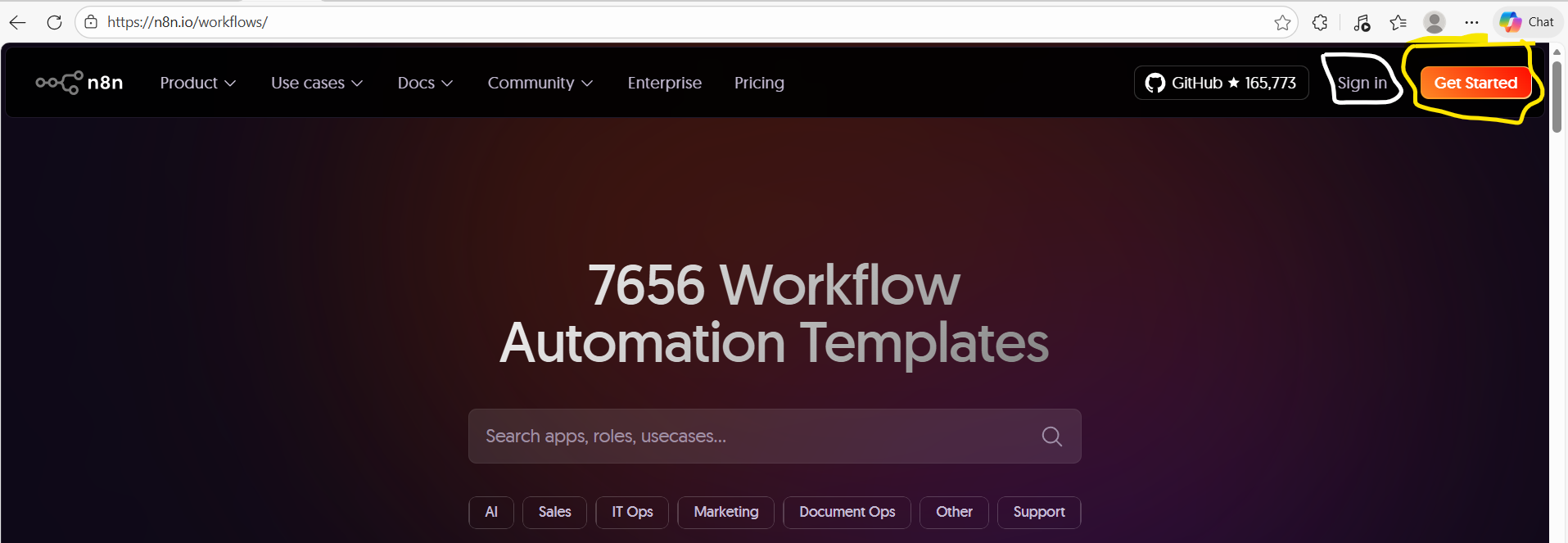Filter templates by Other category
Image resolution: width=1568 pixels, height=543 pixels.
954,512
